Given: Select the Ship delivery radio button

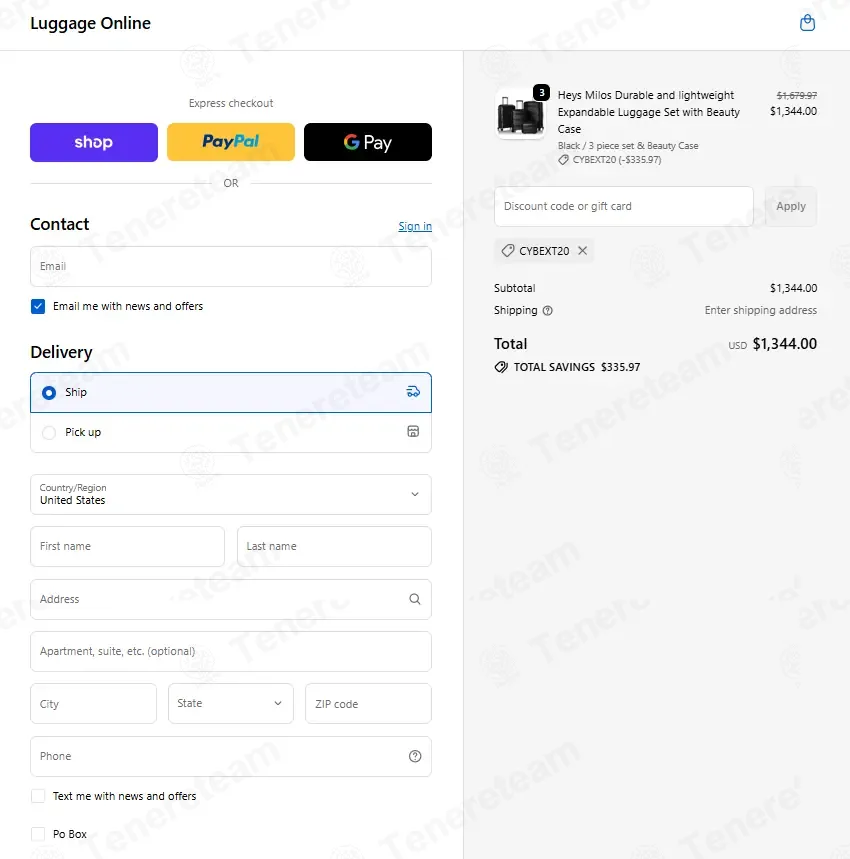Looking at the screenshot, I should (x=49, y=393).
